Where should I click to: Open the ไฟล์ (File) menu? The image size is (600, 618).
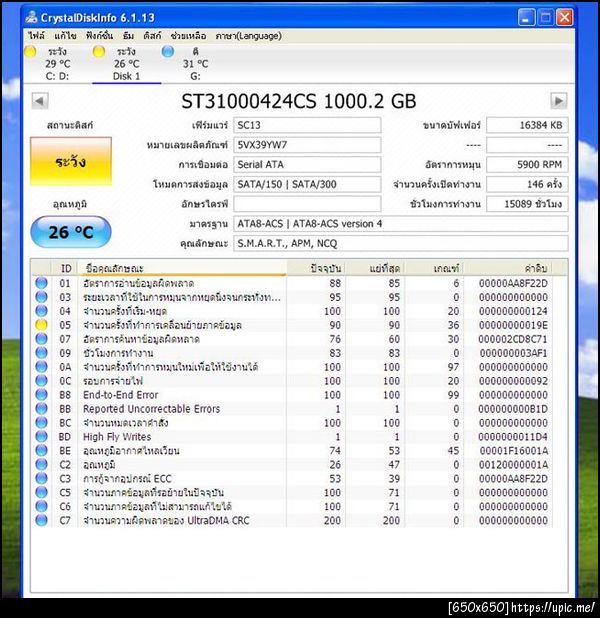[x=36, y=36]
